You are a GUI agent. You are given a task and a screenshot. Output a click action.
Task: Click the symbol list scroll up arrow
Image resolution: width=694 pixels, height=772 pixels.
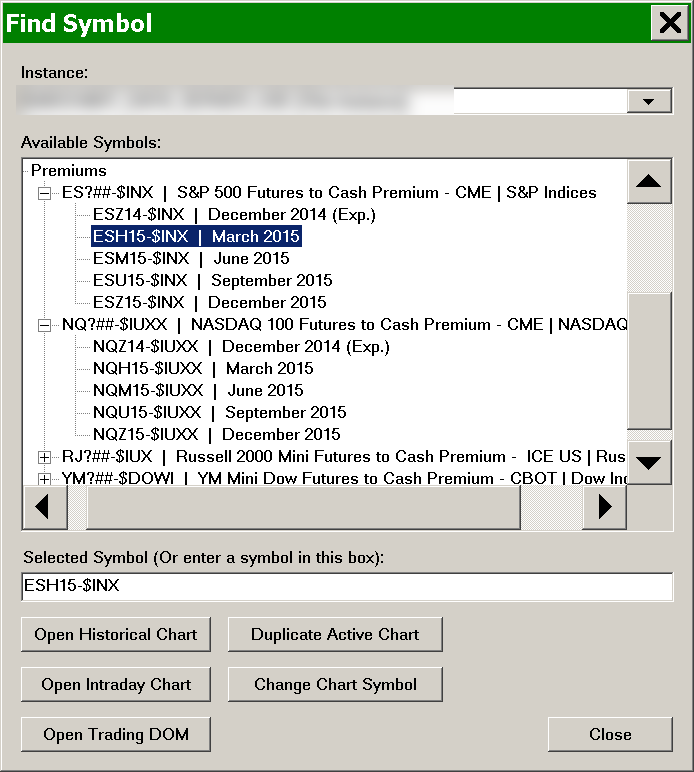649,181
